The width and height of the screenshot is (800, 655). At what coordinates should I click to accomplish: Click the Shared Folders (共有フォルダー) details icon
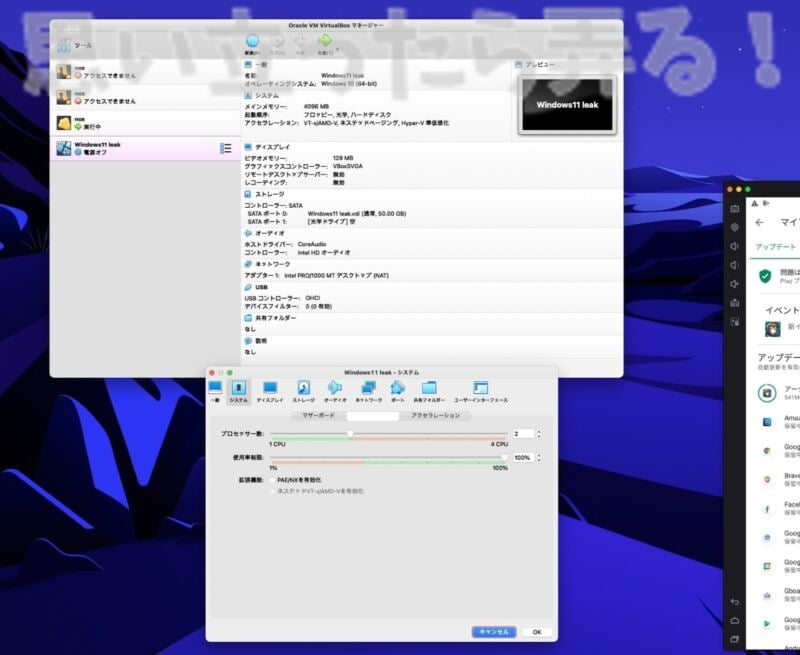coord(248,318)
